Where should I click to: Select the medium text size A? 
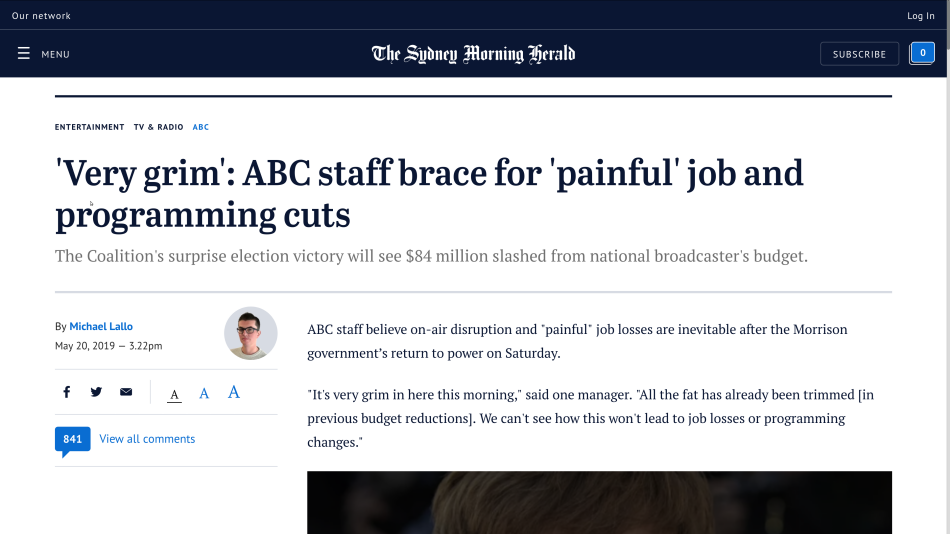(x=204, y=394)
